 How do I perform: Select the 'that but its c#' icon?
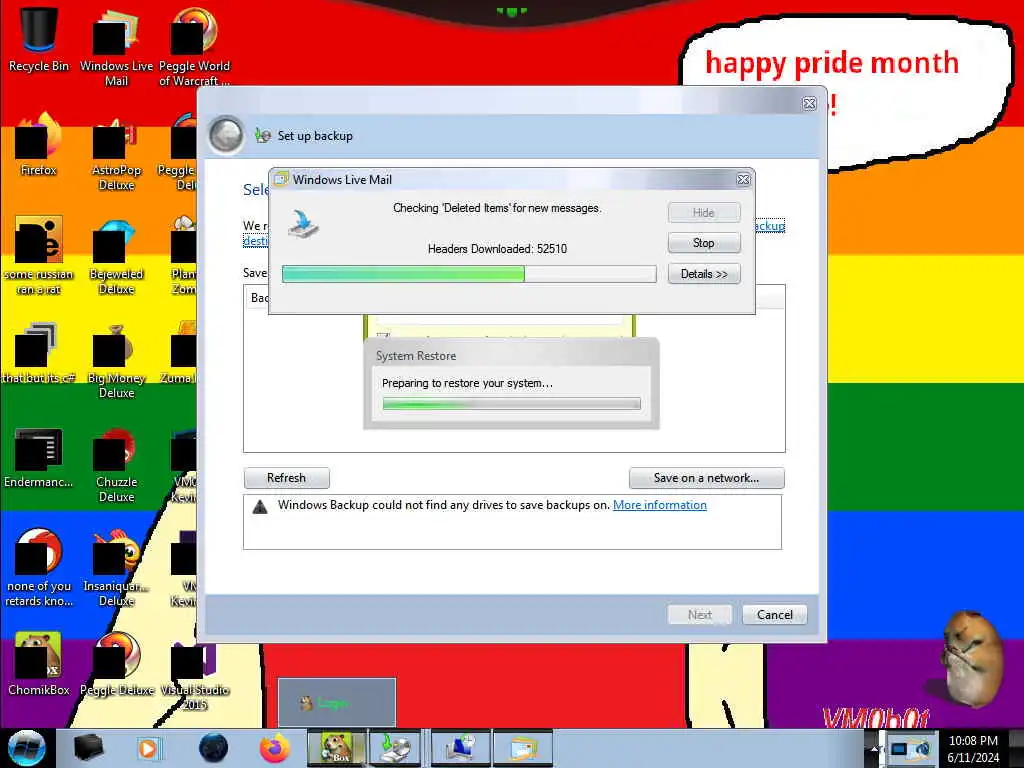coord(39,353)
